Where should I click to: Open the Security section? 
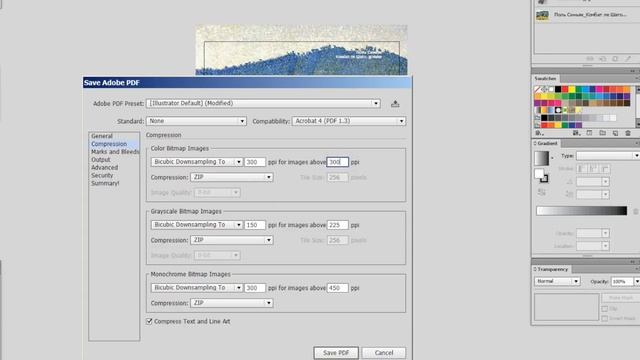pos(102,176)
